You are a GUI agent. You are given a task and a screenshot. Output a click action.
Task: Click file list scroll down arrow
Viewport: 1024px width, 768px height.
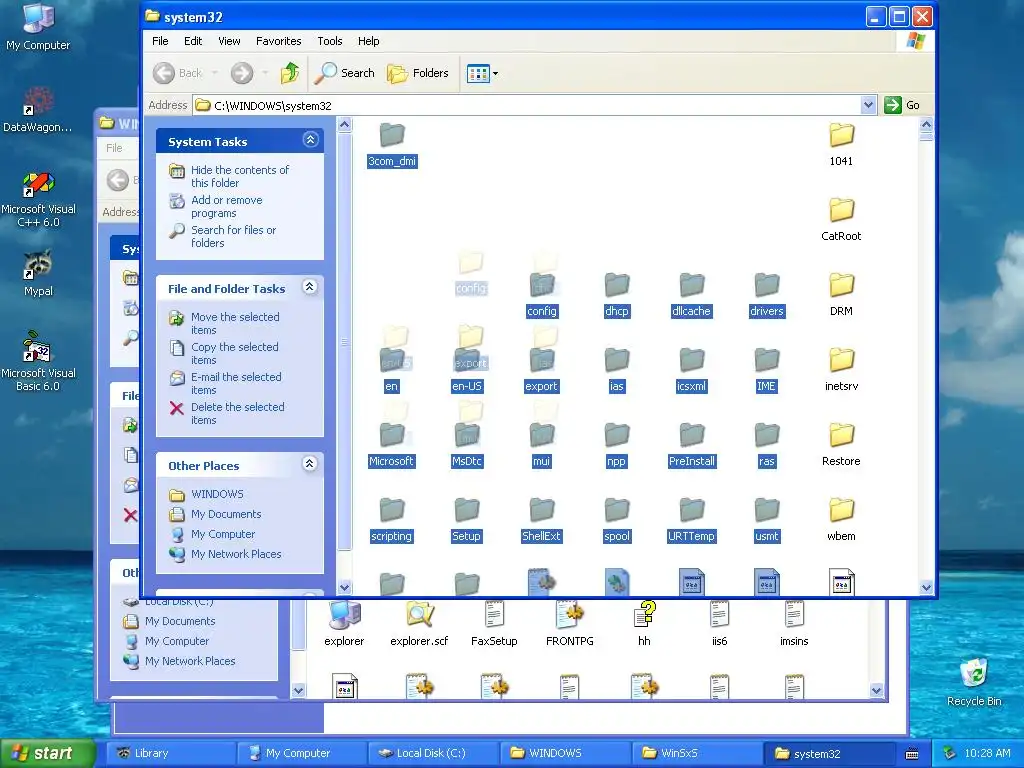(926, 587)
